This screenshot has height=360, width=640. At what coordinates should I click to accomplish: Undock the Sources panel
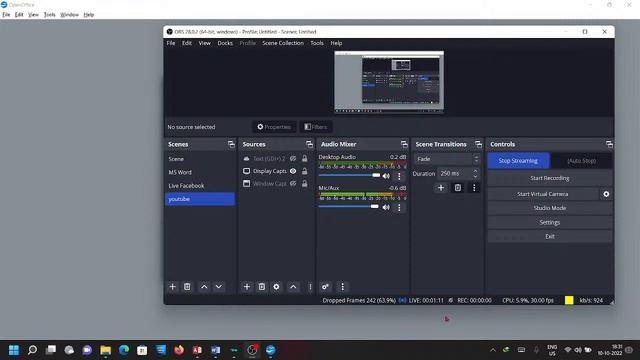309,144
